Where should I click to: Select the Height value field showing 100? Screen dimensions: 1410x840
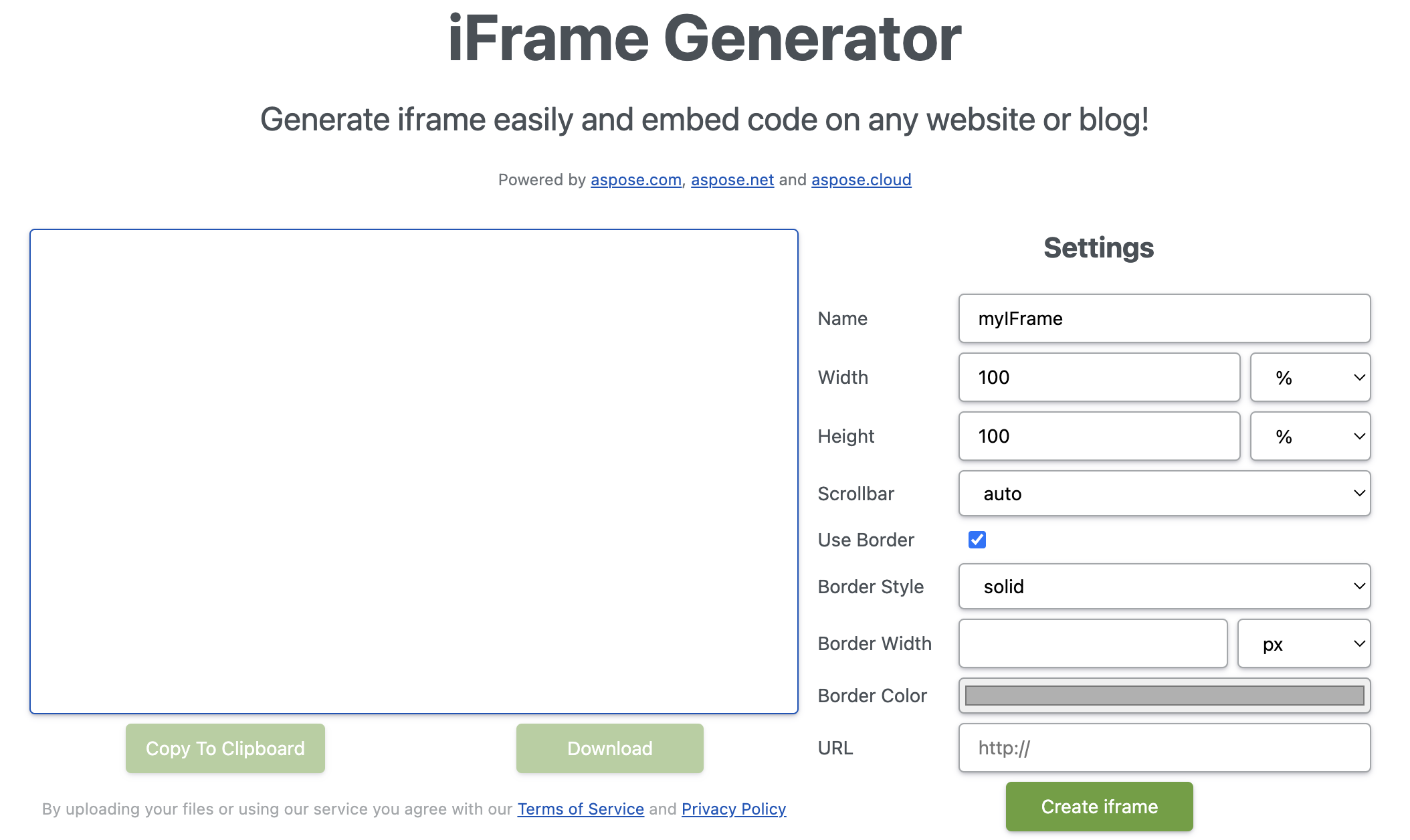1099,436
